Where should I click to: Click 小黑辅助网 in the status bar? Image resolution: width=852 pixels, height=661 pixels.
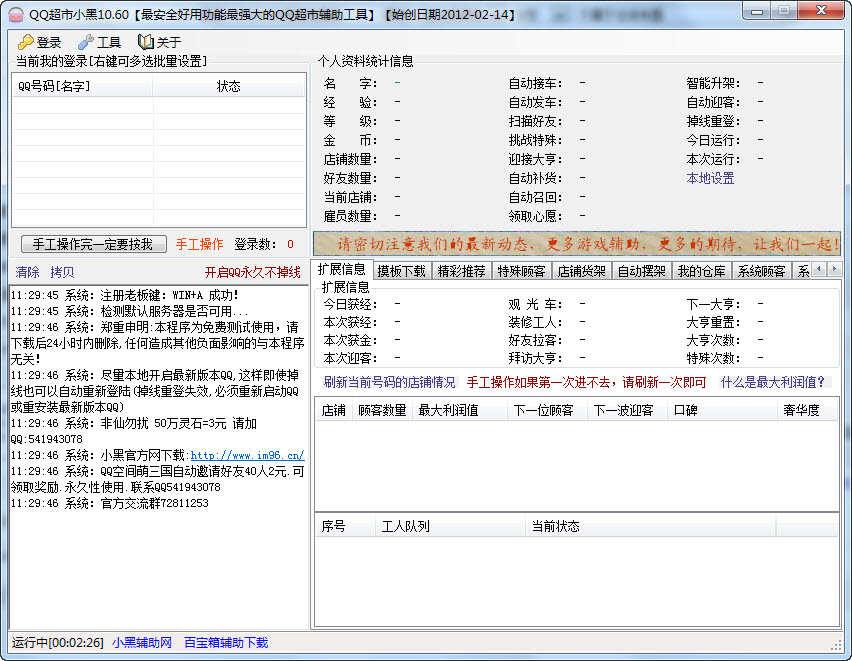coord(142,643)
